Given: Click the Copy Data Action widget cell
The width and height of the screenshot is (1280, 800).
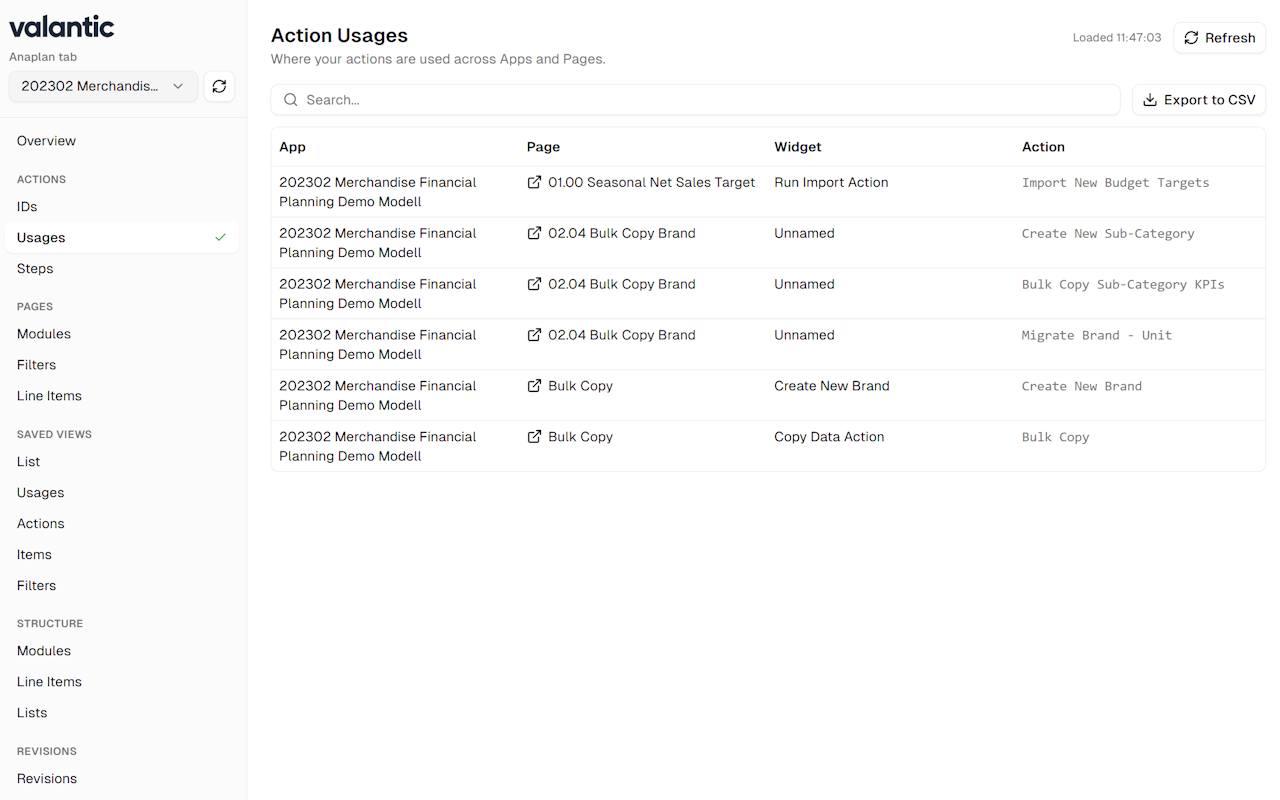Looking at the screenshot, I should pyautogui.click(x=829, y=438).
